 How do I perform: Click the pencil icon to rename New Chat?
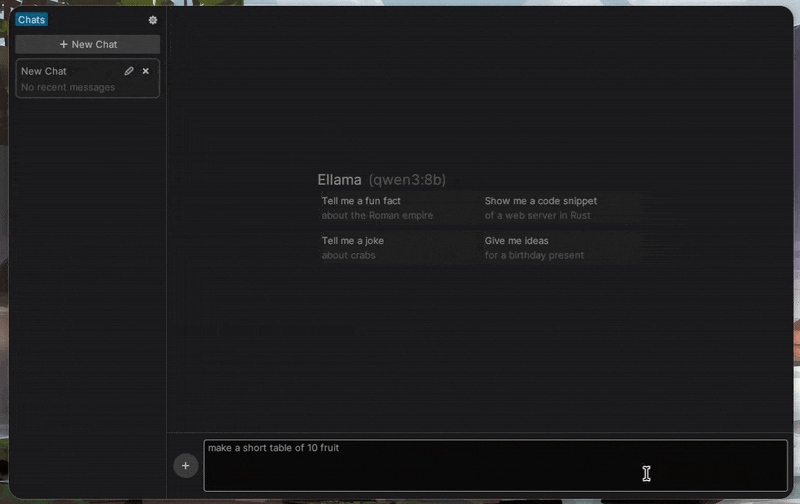pos(129,71)
